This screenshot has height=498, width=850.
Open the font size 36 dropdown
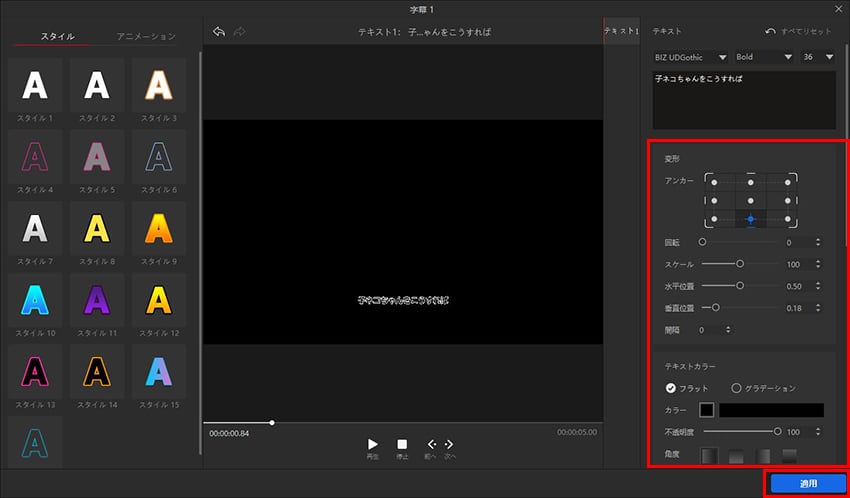pyautogui.click(x=817, y=57)
